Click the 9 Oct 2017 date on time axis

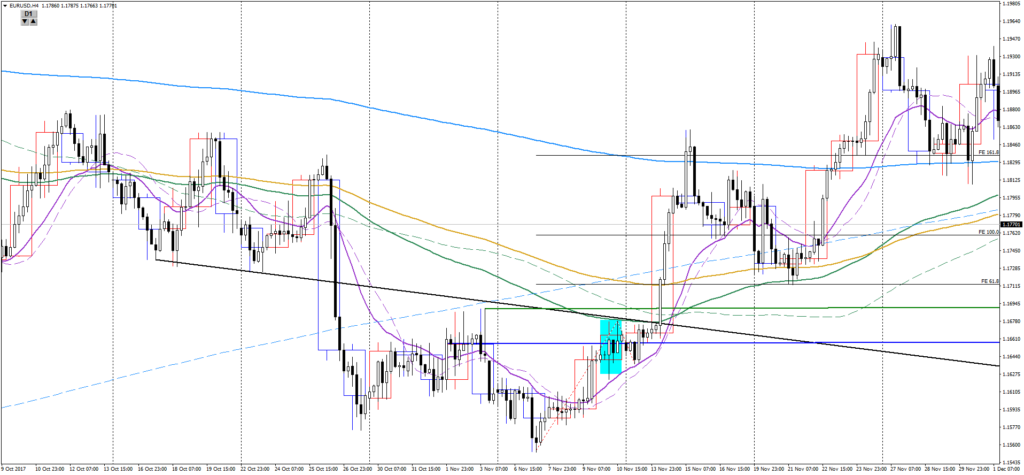click(16, 467)
